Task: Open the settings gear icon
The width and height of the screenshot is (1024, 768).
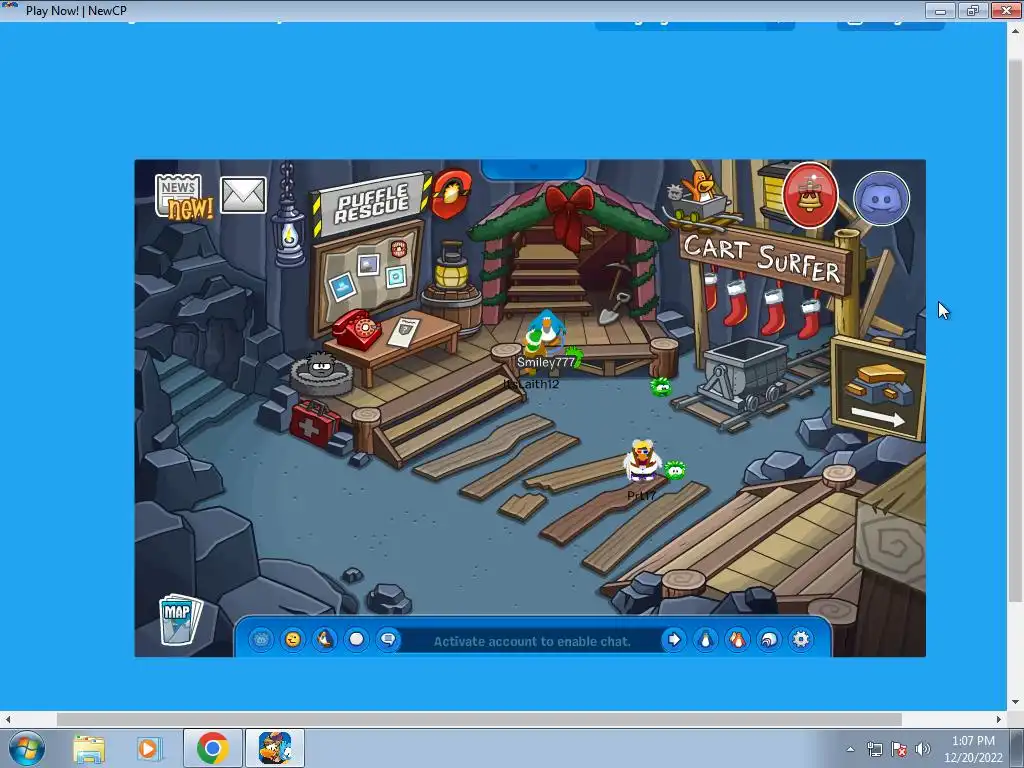Action: point(801,639)
